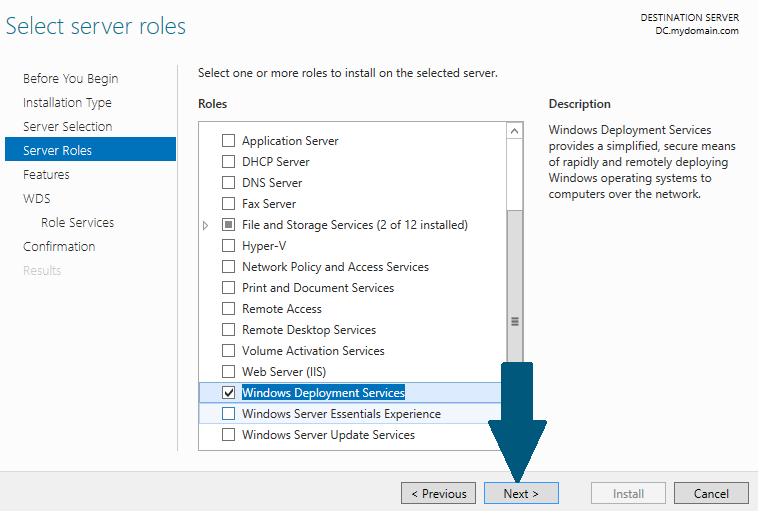
Task: Select the Hyper-V role checkbox
Action: pos(228,246)
